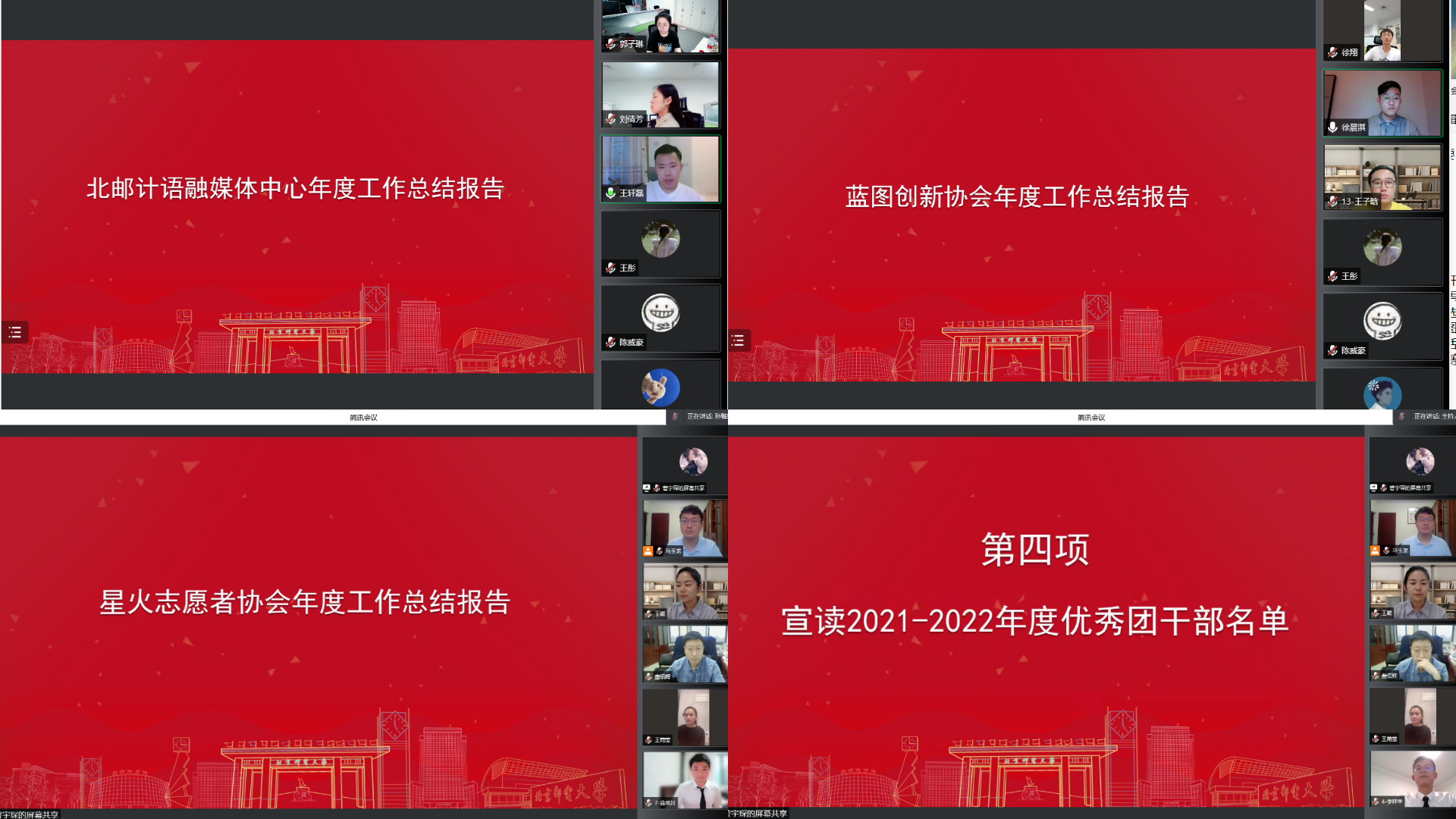Screen dimensions: 1456x819
Task: Click 腾讯会议 title above 星火志愿者协会 slide
Action: [x=363, y=417]
